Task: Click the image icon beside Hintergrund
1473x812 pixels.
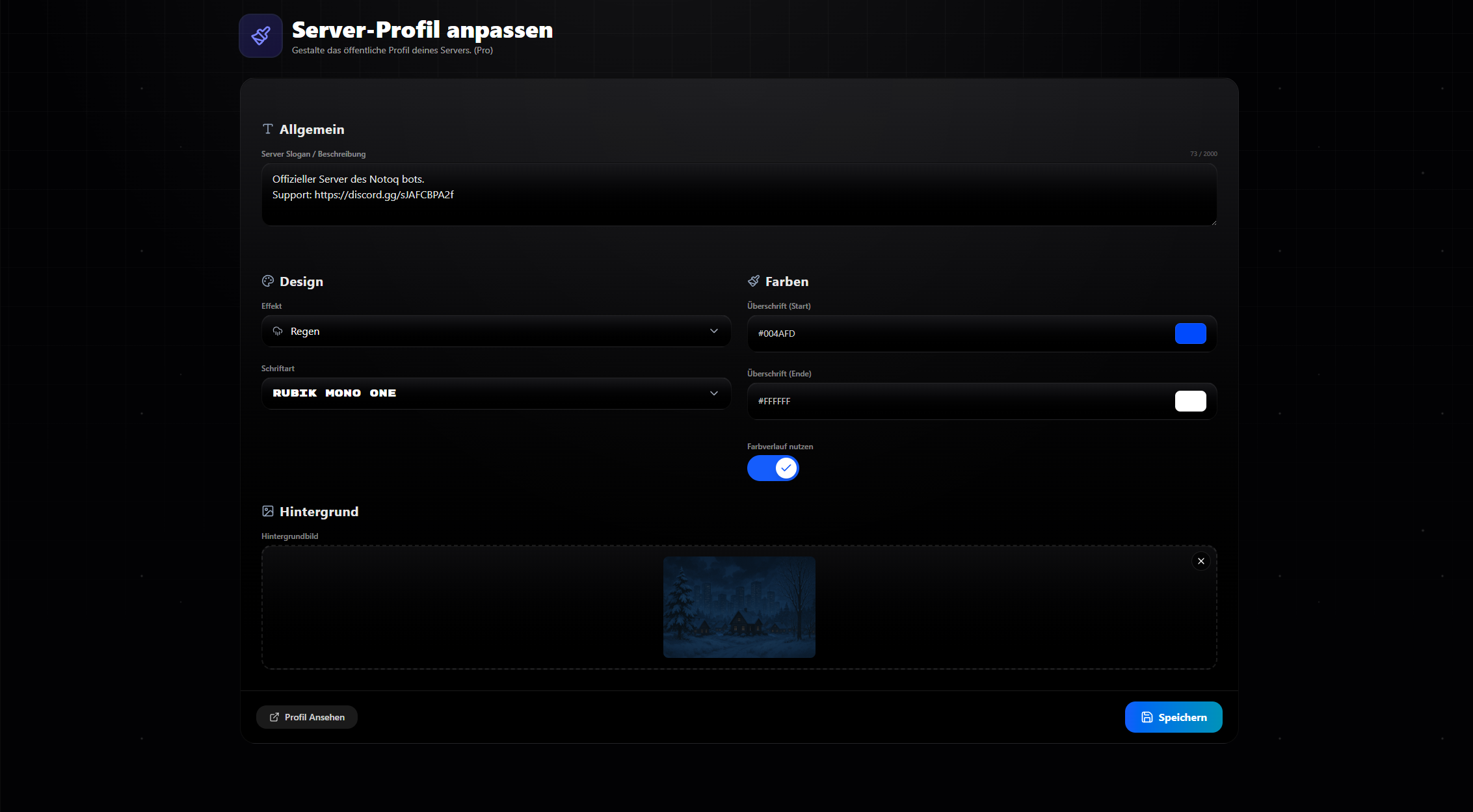Action: tap(268, 511)
